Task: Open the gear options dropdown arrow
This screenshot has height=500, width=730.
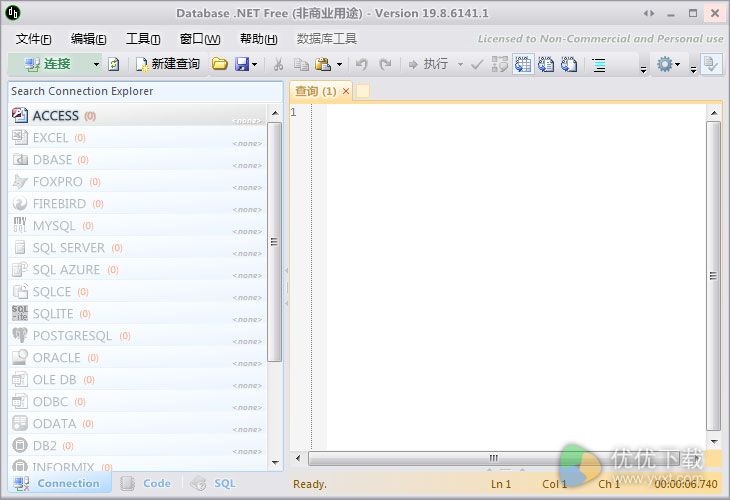Action: tap(677, 64)
